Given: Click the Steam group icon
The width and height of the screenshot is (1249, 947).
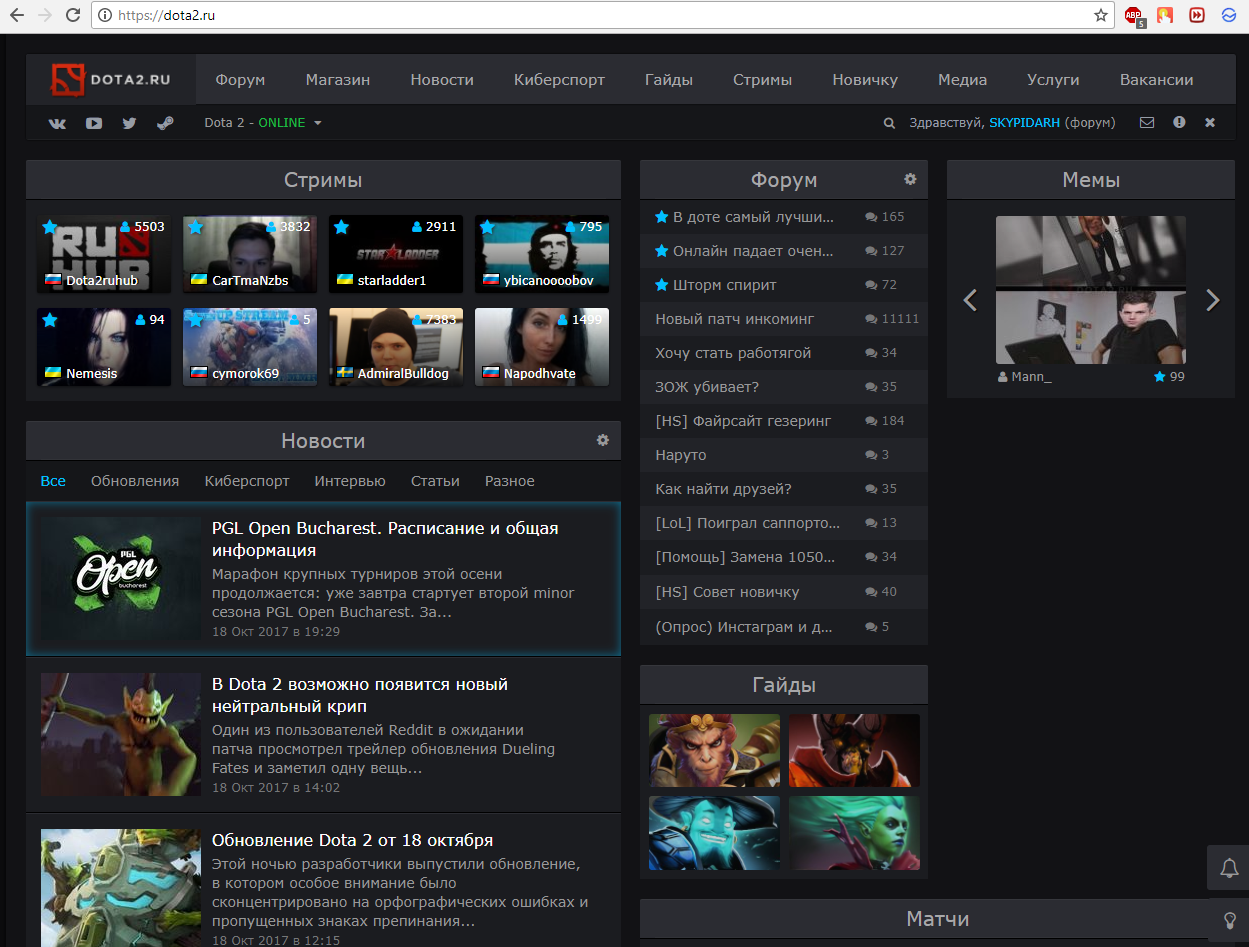Looking at the screenshot, I should click(x=165, y=123).
